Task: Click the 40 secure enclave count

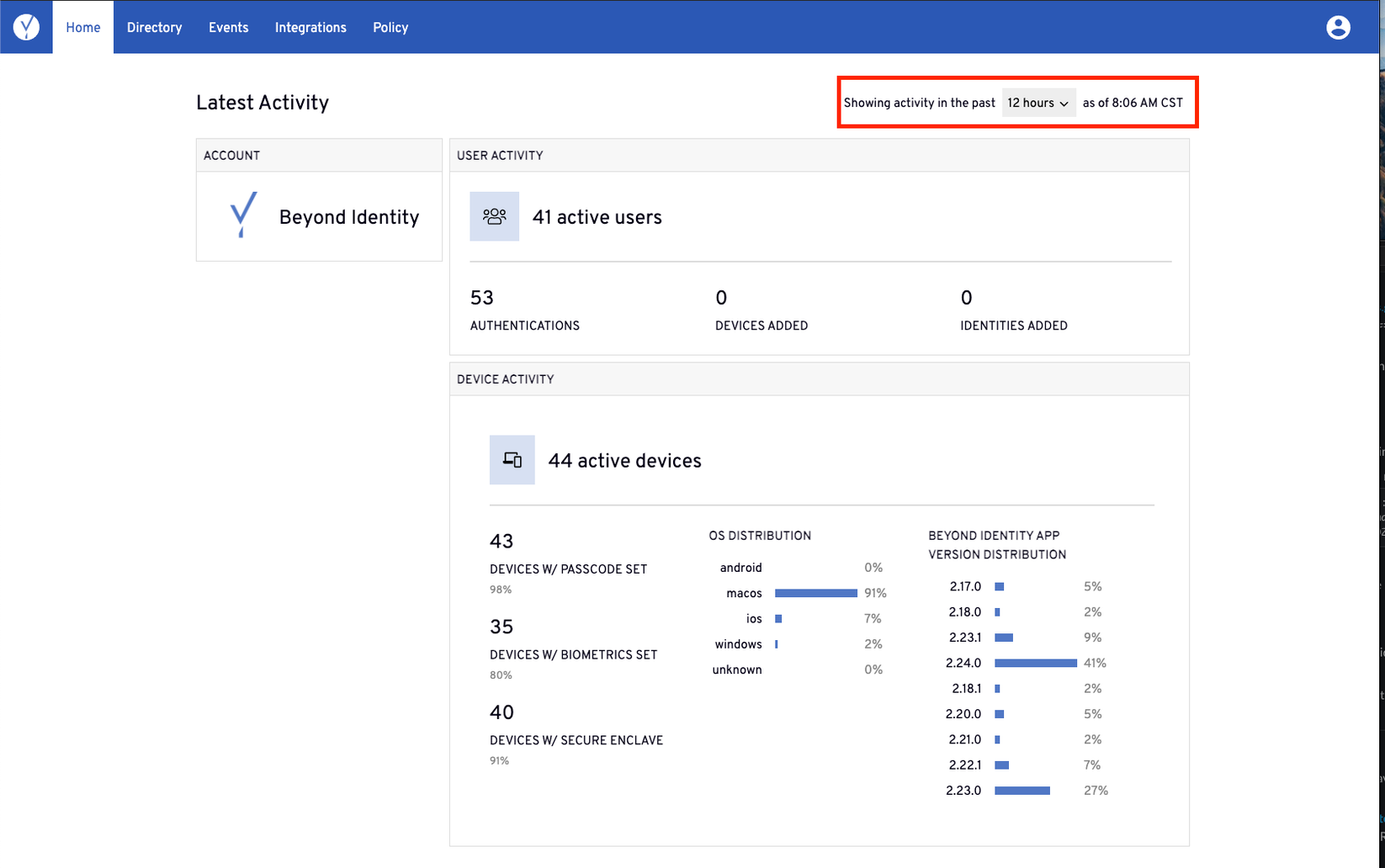Action: 501,712
